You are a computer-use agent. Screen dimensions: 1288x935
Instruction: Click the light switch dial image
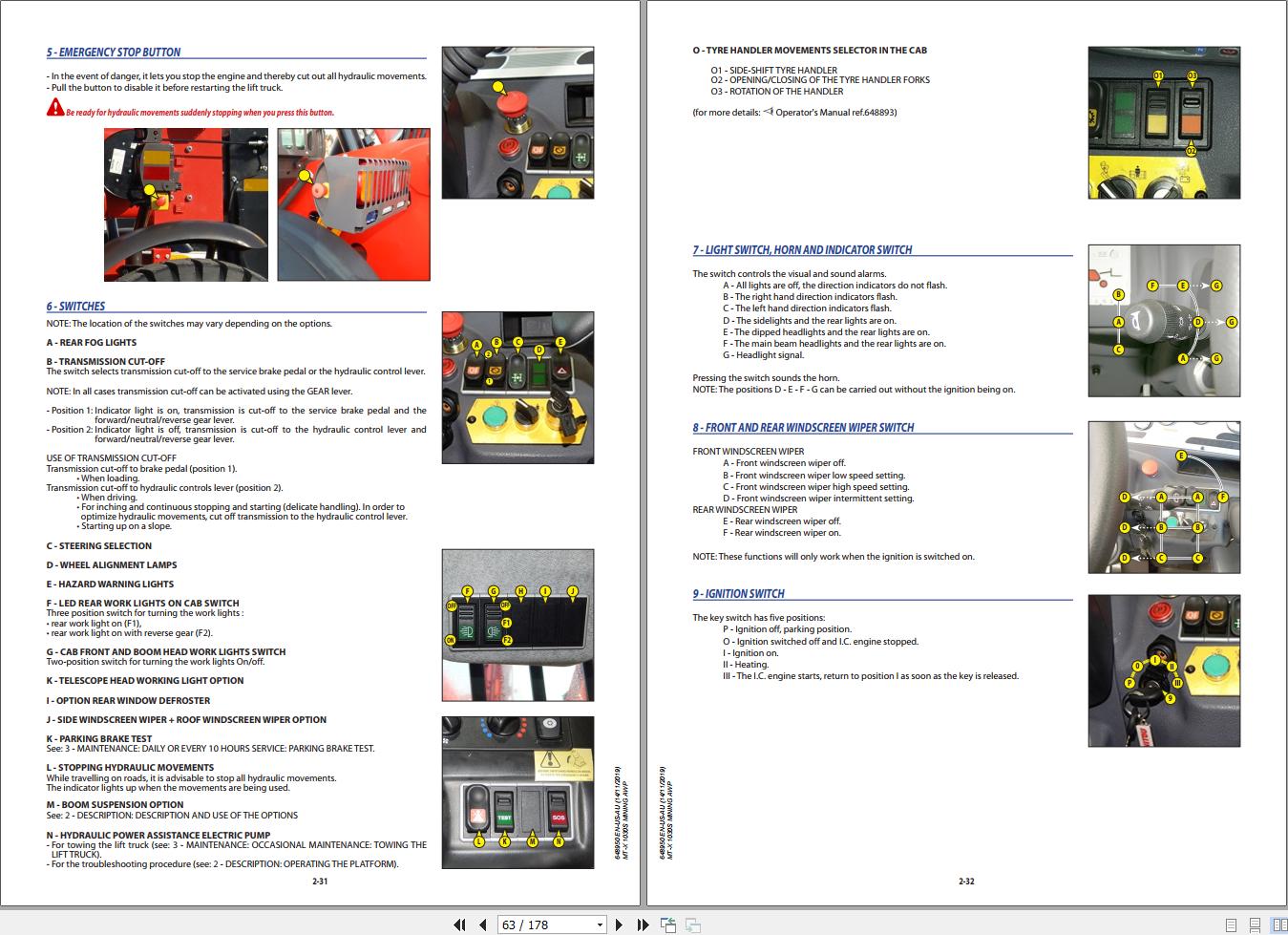tap(1164, 321)
